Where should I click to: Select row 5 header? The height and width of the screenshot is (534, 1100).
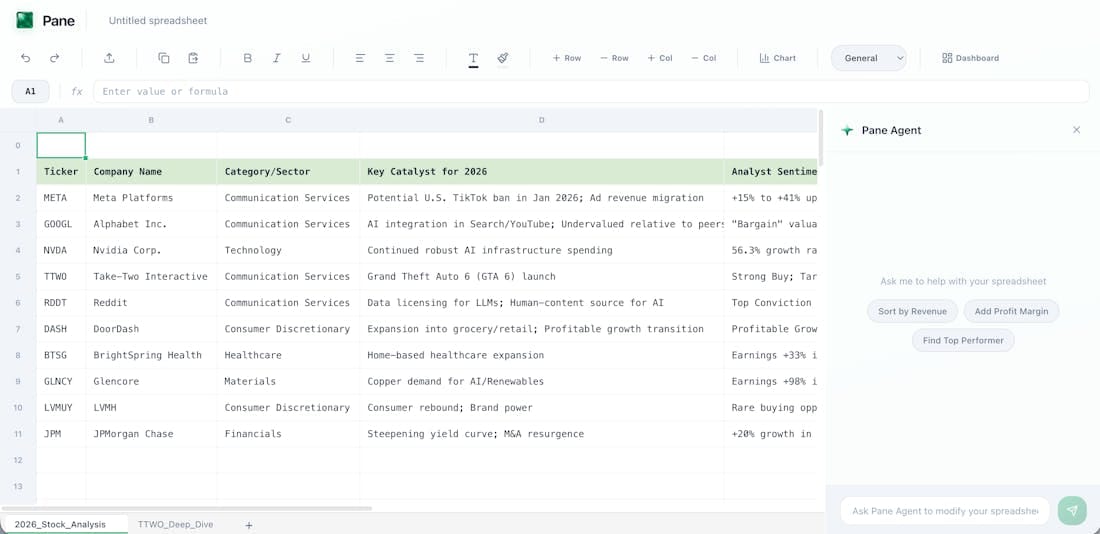(18, 276)
